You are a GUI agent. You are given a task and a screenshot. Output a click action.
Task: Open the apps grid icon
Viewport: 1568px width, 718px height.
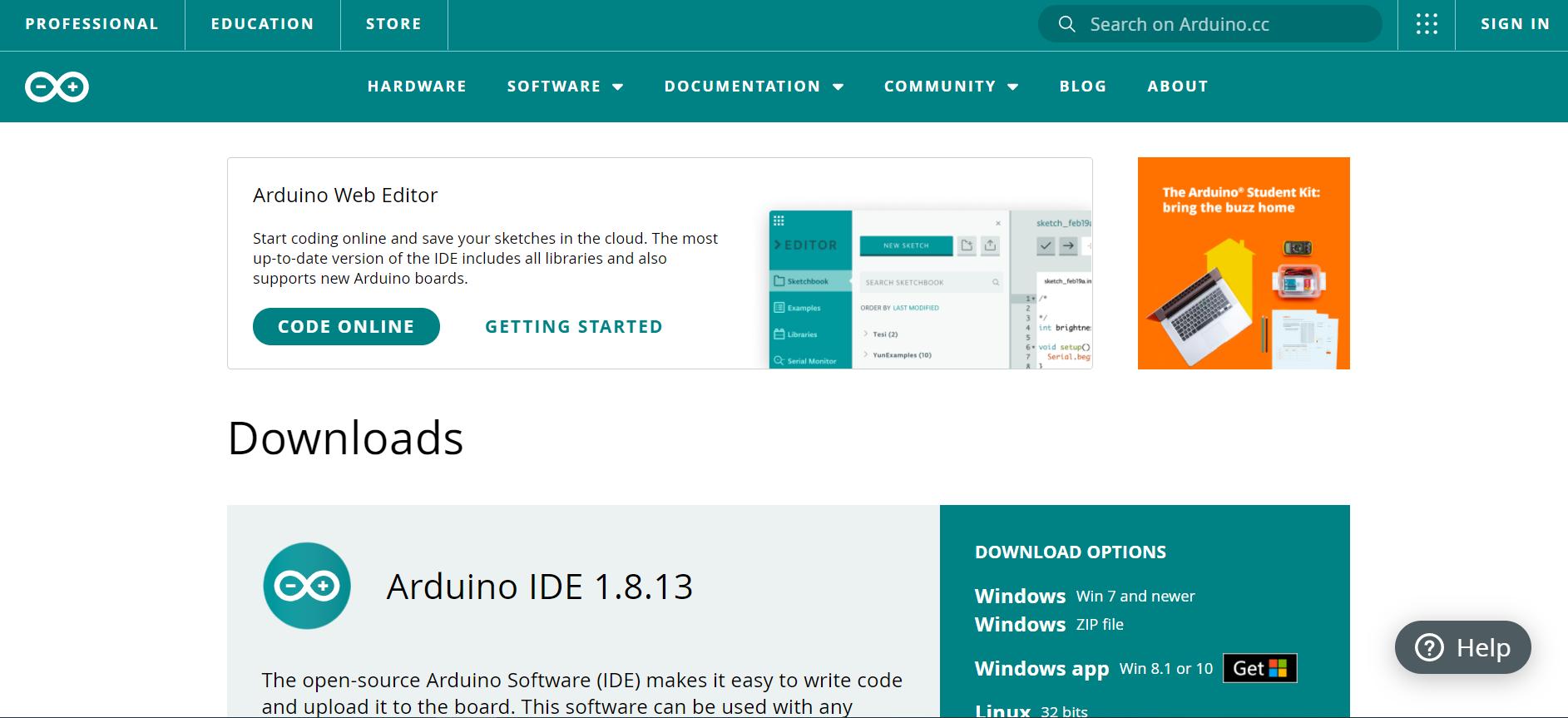click(x=1427, y=24)
